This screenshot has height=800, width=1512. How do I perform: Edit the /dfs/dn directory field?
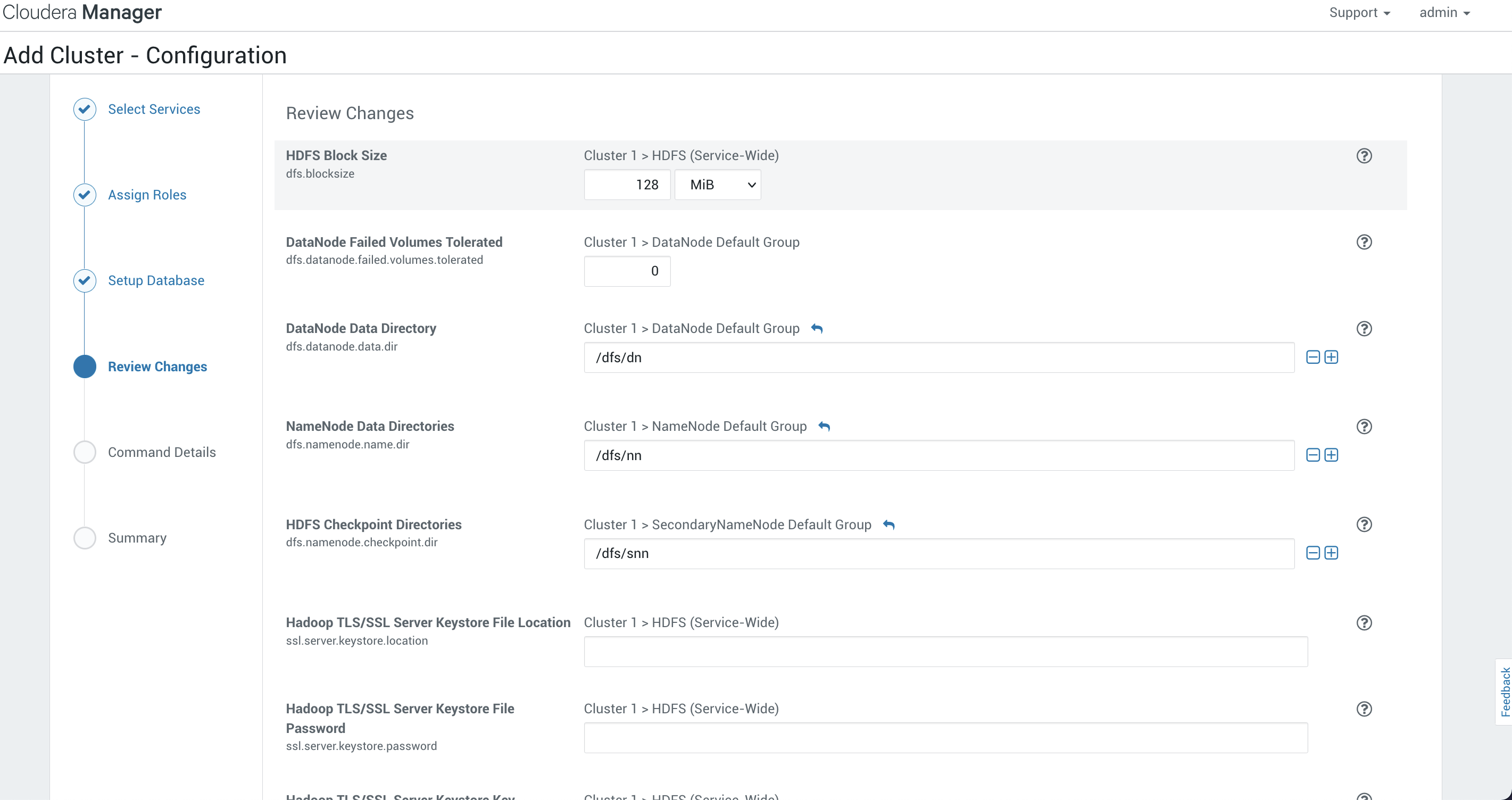coord(939,357)
